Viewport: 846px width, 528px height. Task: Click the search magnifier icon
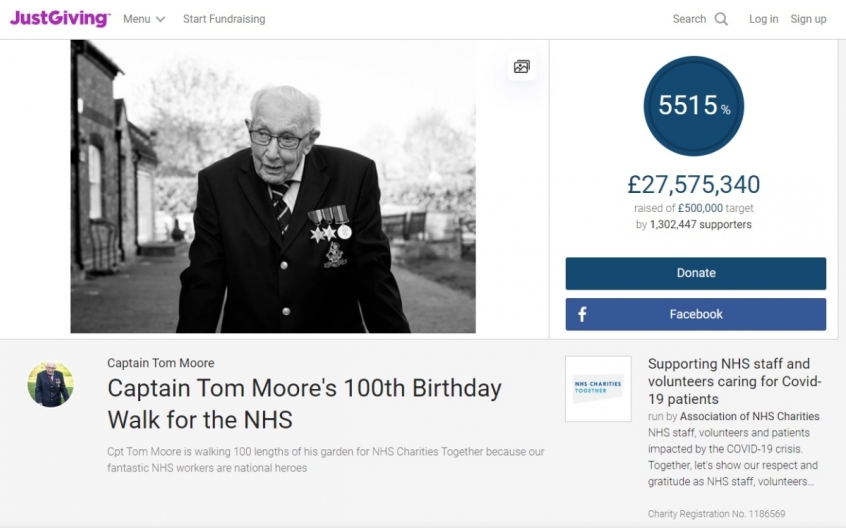click(721, 19)
